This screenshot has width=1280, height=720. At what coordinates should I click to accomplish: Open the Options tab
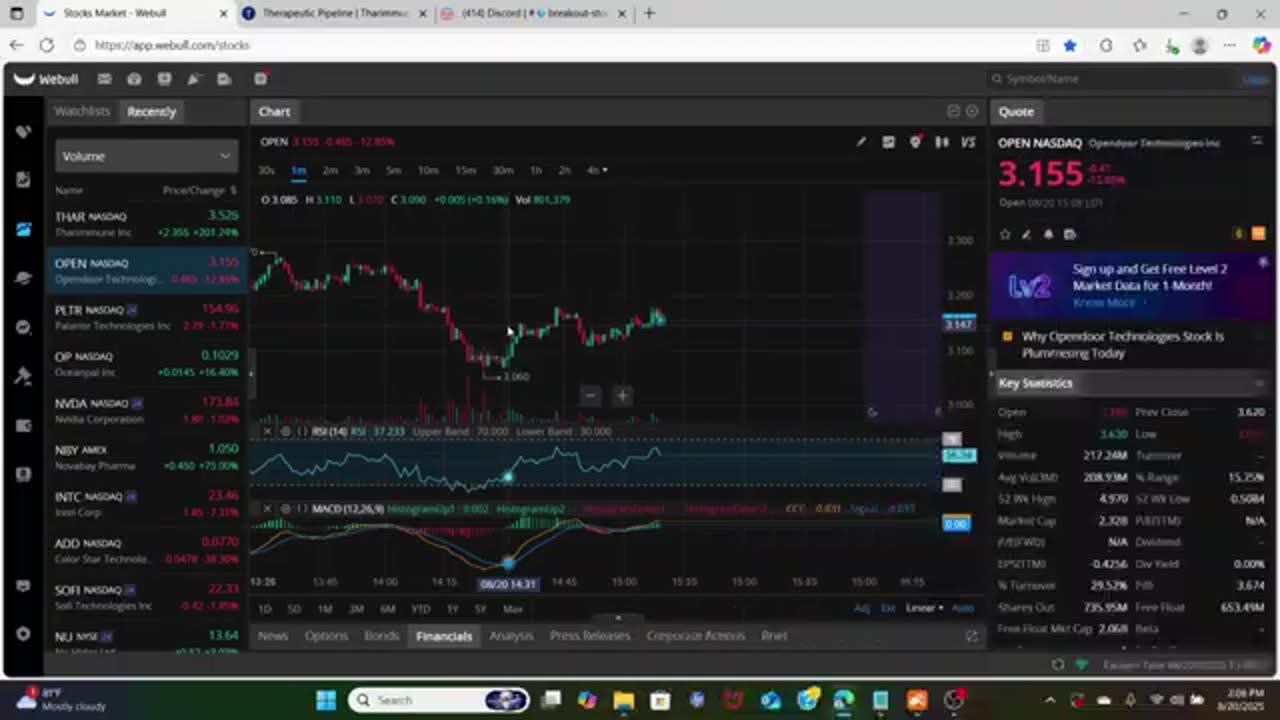pos(326,636)
